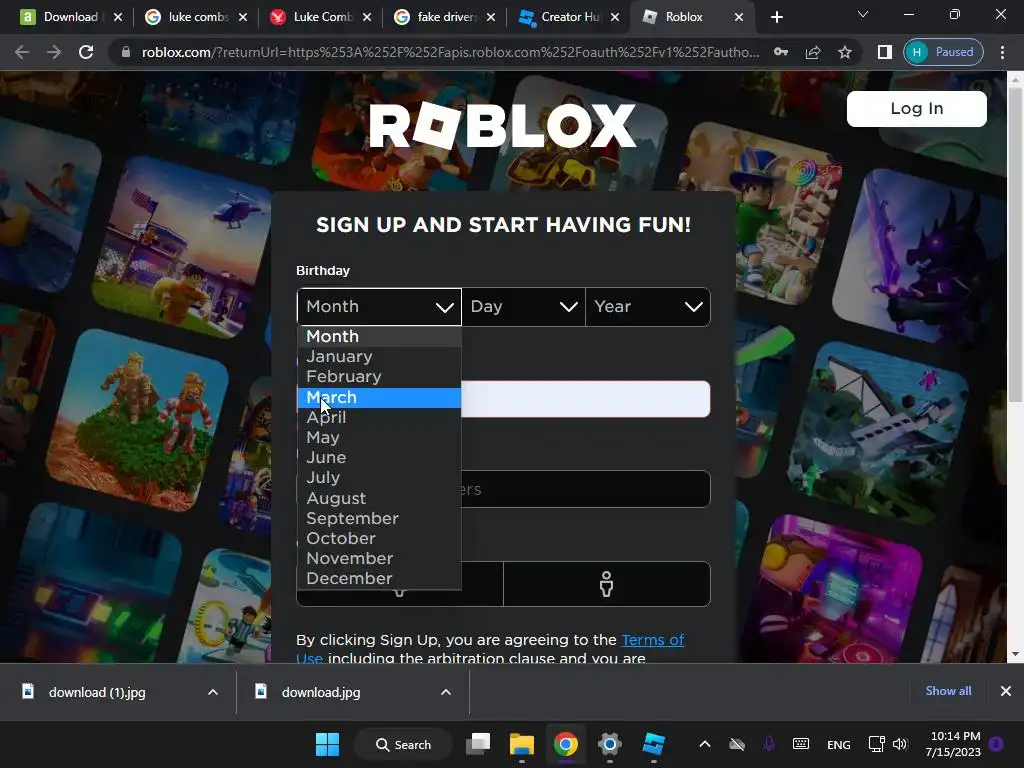1024x768 pixels.
Task: Open Settings gear on taskbar
Action: tap(609, 744)
